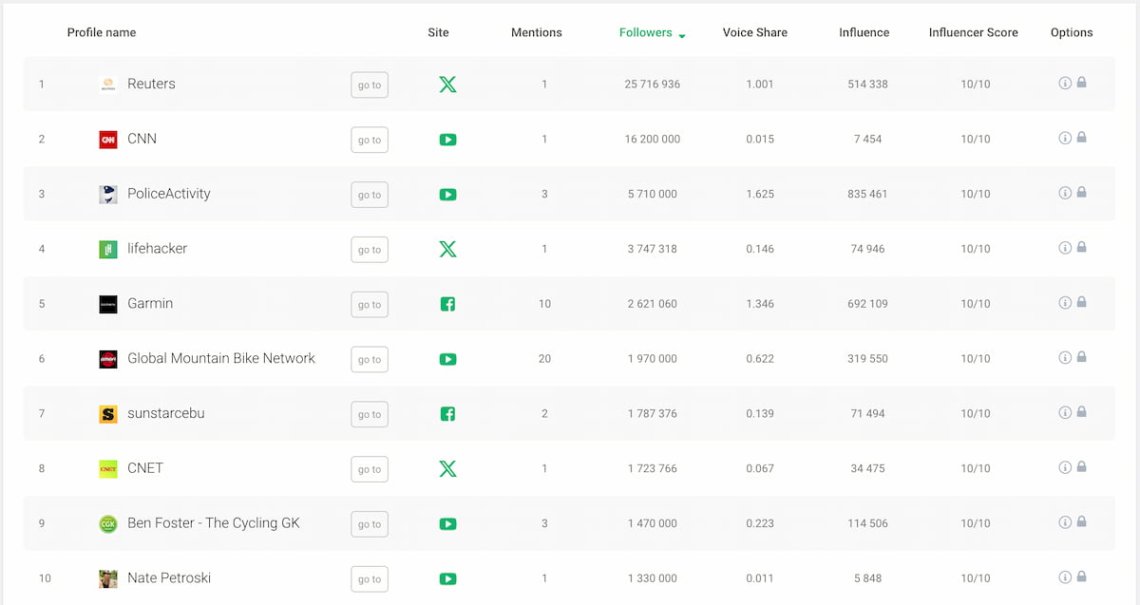Click the X site icon for CNET
This screenshot has height=605, width=1140.
click(448, 469)
